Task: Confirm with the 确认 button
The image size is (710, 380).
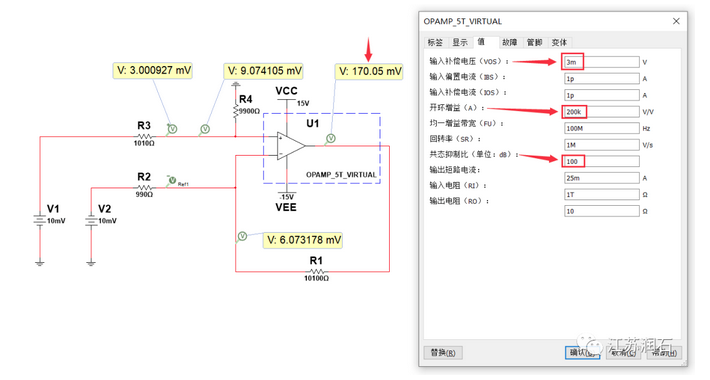Action: (x=582, y=353)
